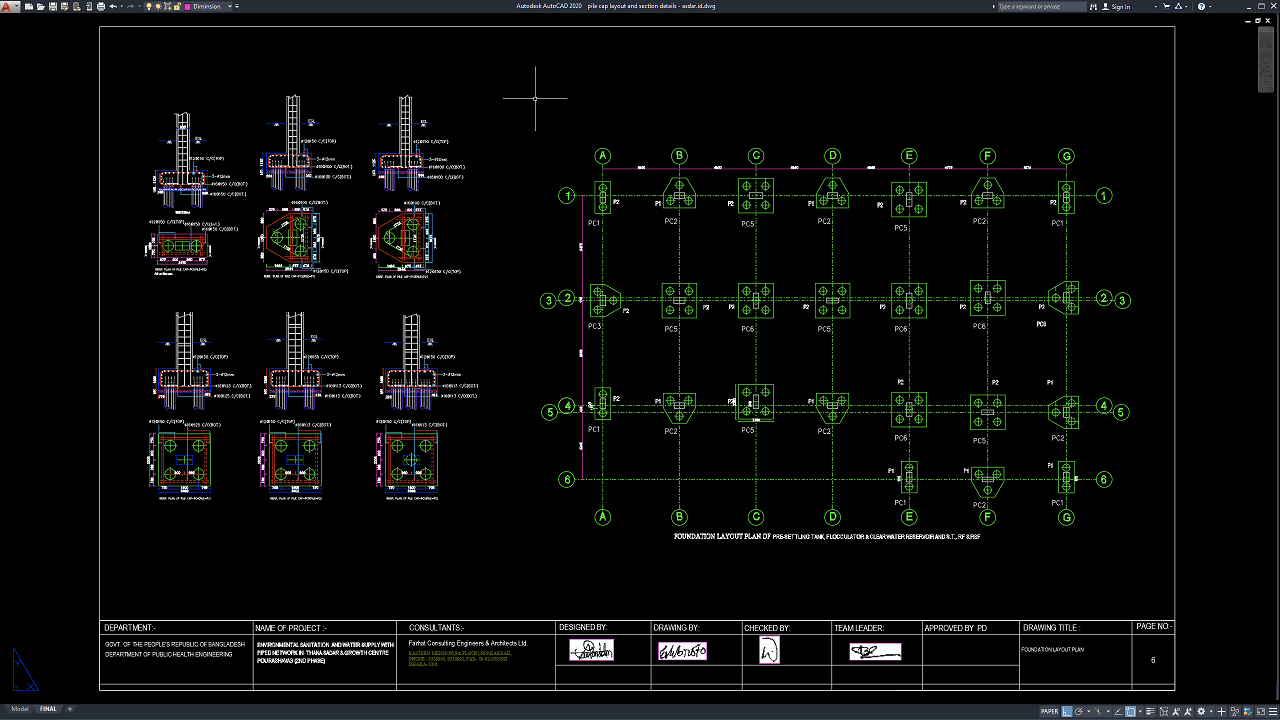Screen dimensions: 1280x720
Task: Click Save to Web and Mobile icon
Action: [89, 6]
